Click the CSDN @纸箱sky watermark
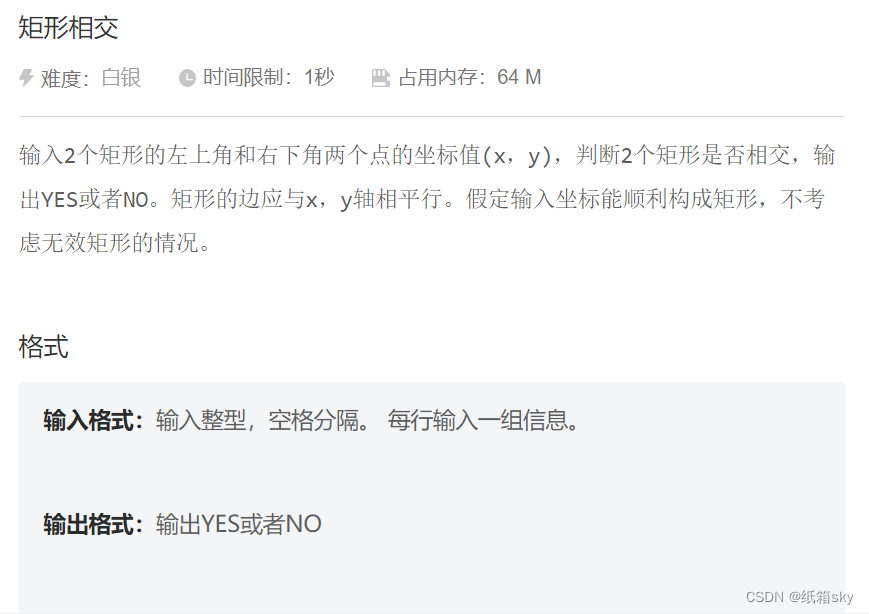 [799, 597]
